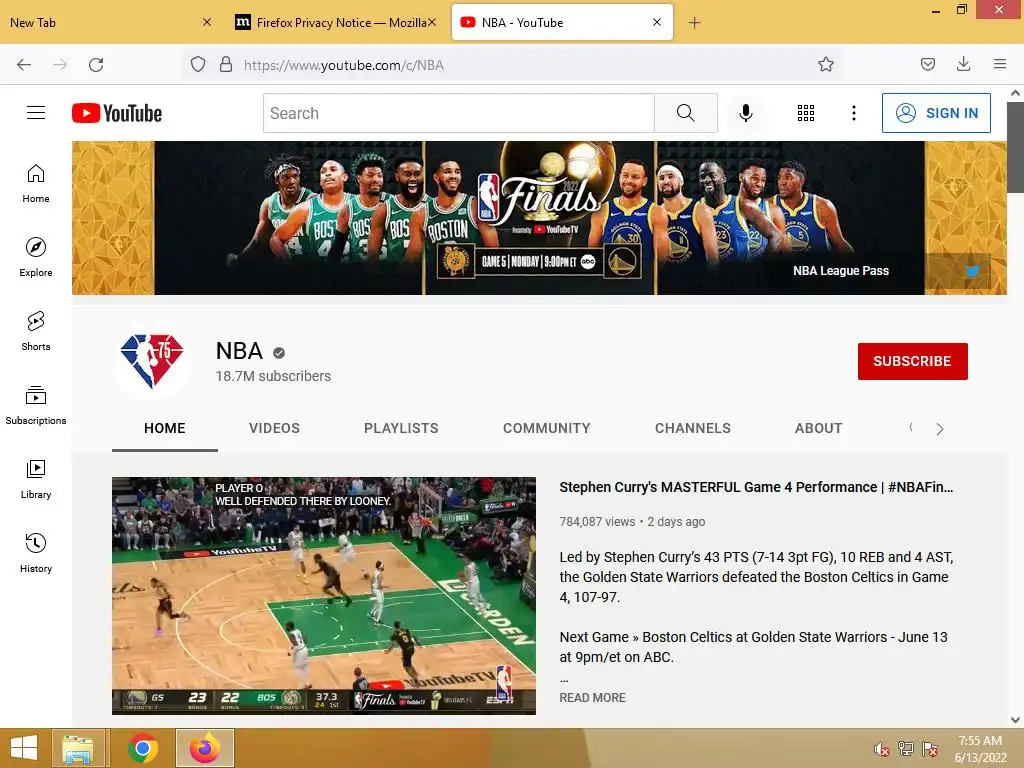Viewport: 1024px width, 768px height.
Task: Open File Explorer from taskbar
Action: (x=78, y=748)
